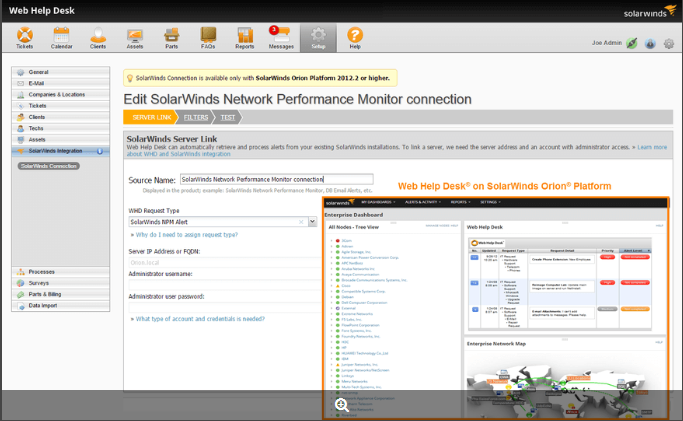Open 'What type of account and credentials' link
The height and width of the screenshot is (421, 683).
click(x=200, y=319)
